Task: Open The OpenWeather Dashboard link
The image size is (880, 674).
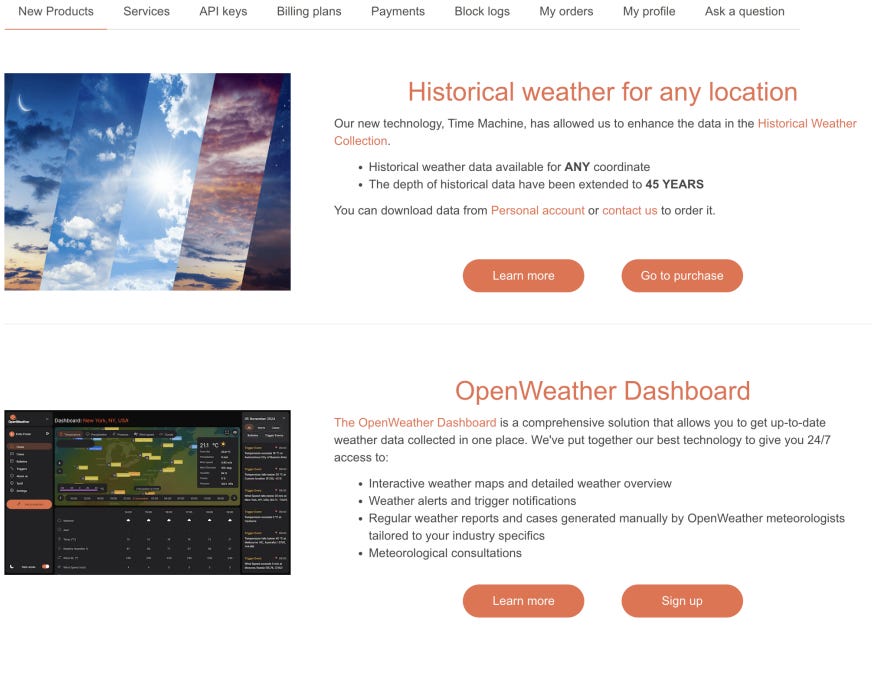Action: 415,423
